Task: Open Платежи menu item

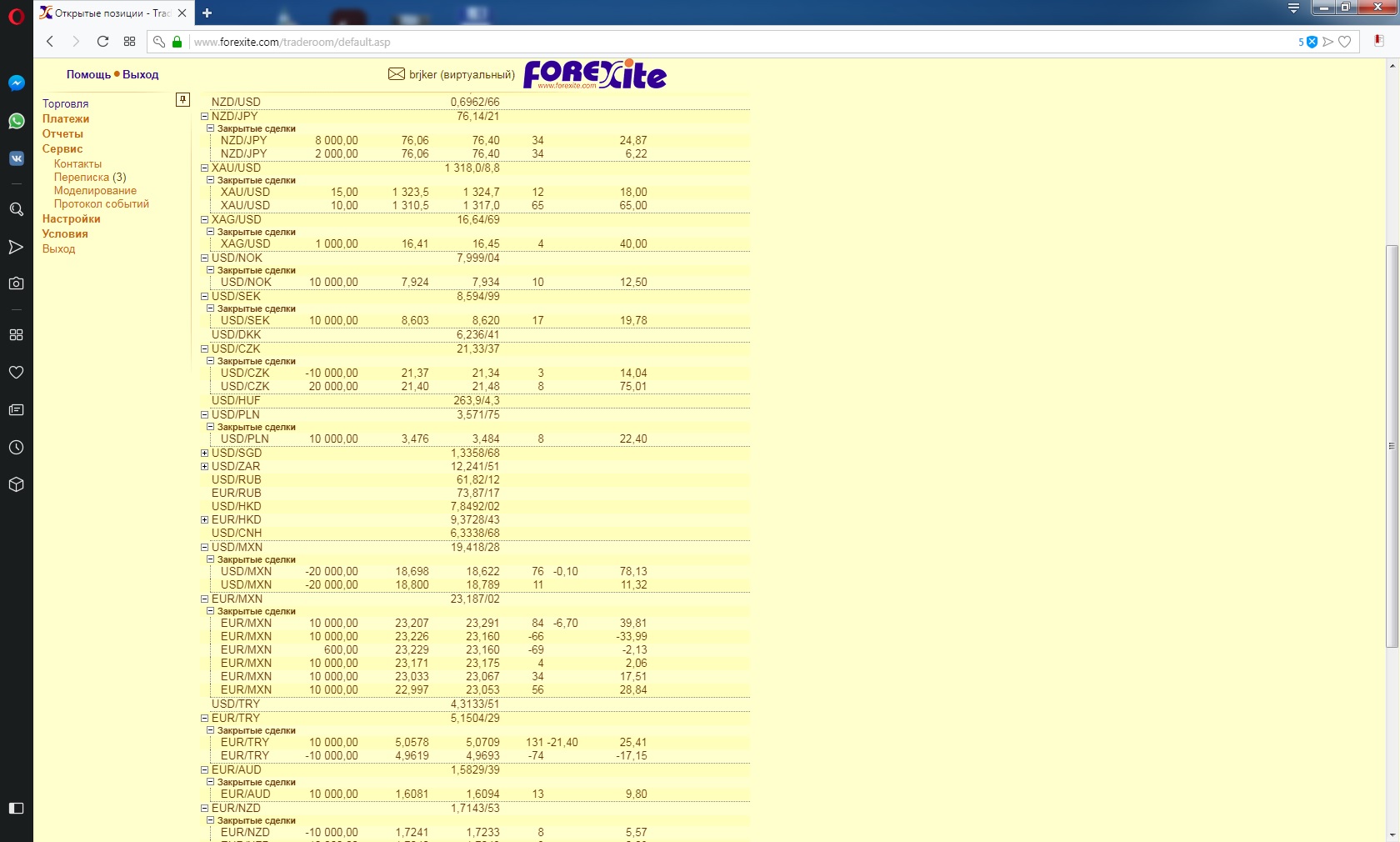Action: 66,118
